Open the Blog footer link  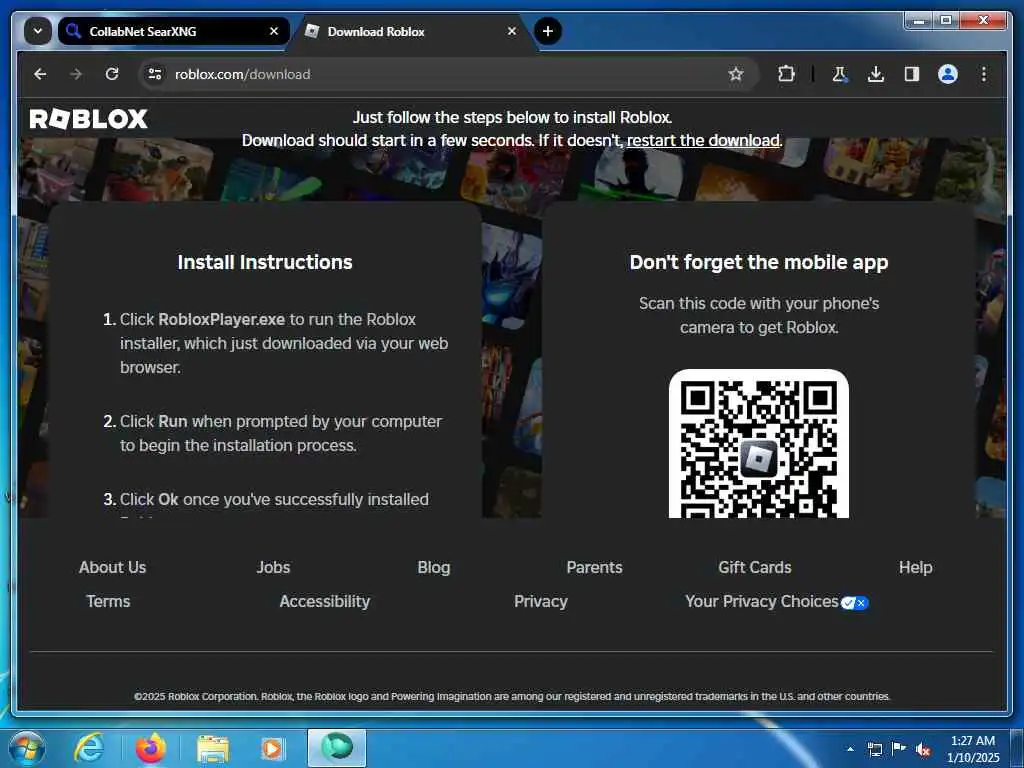(x=434, y=568)
